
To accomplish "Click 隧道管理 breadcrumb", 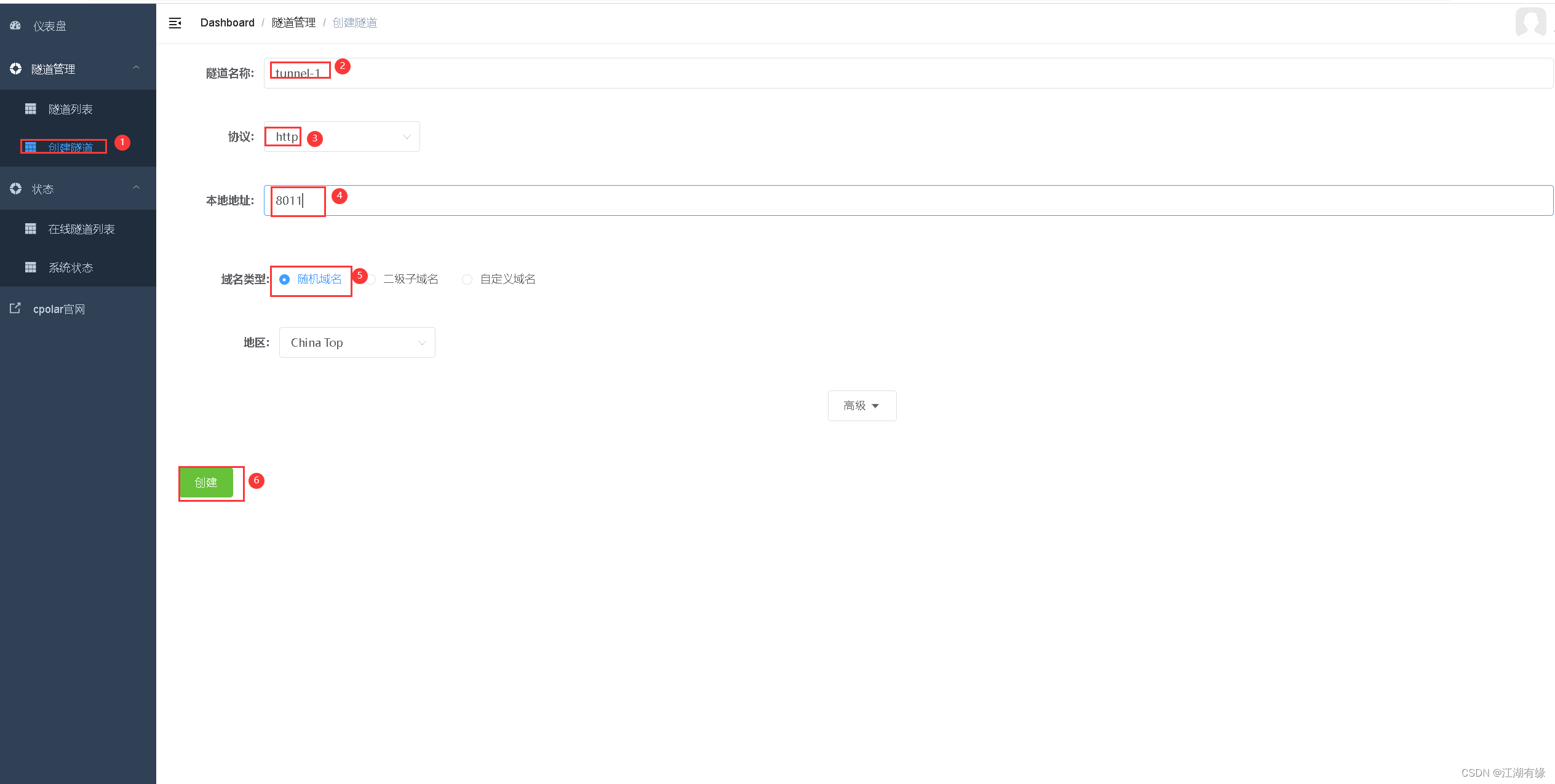I will (293, 23).
